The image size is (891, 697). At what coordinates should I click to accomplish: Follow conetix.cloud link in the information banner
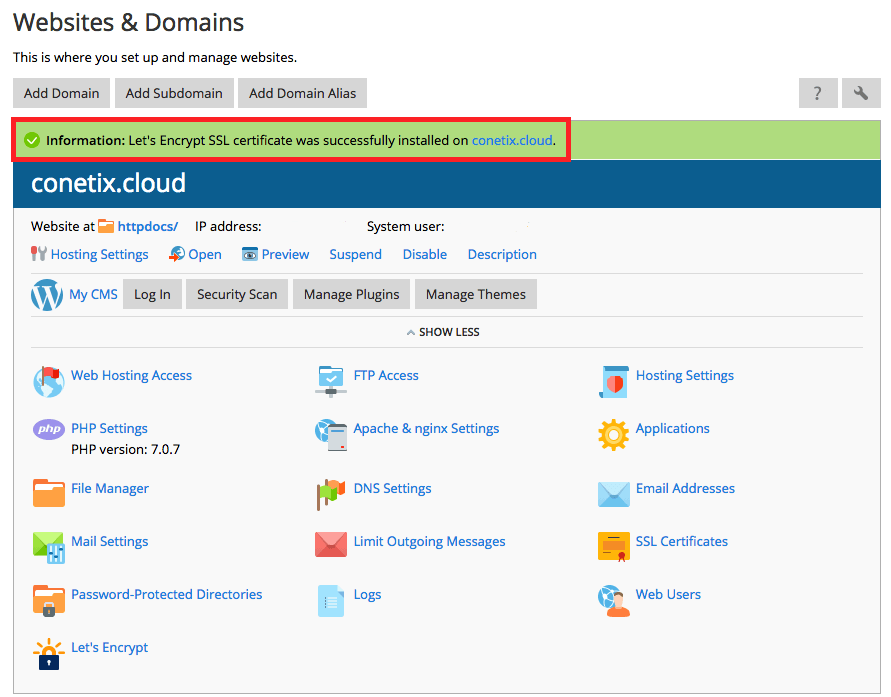tap(512, 141)
